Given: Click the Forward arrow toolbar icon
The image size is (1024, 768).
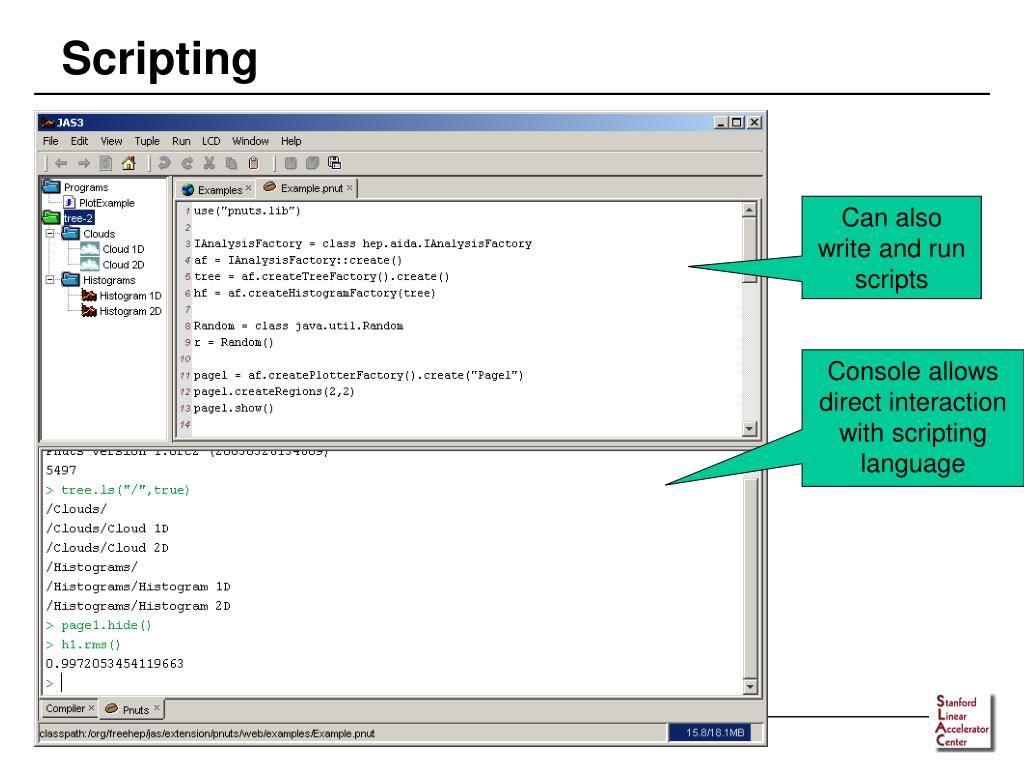Looking at the screenshot, I should (x=84, y=163).
